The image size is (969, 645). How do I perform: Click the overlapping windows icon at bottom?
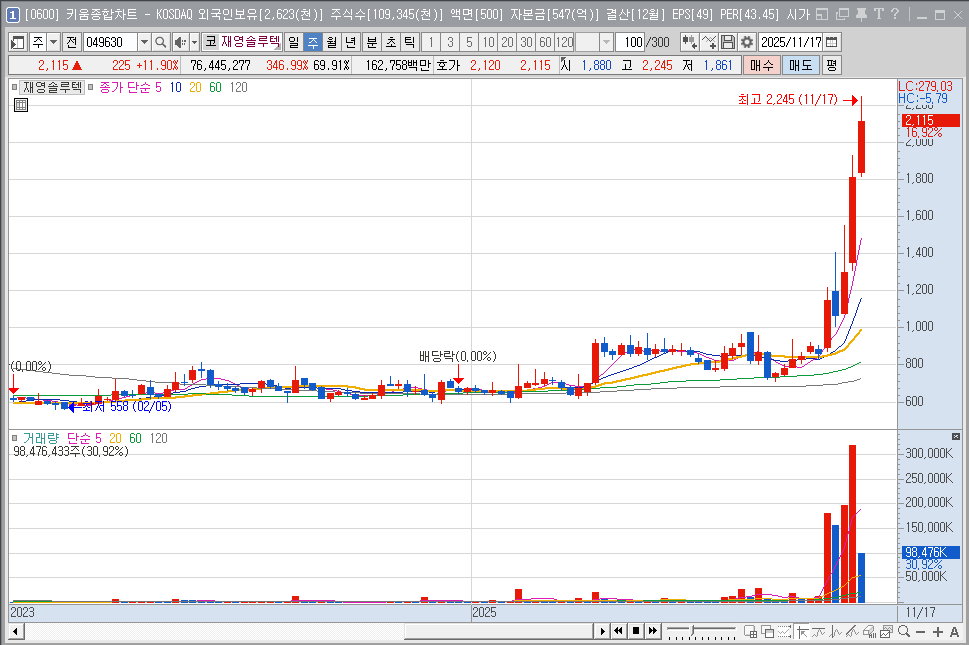[768, 631]
